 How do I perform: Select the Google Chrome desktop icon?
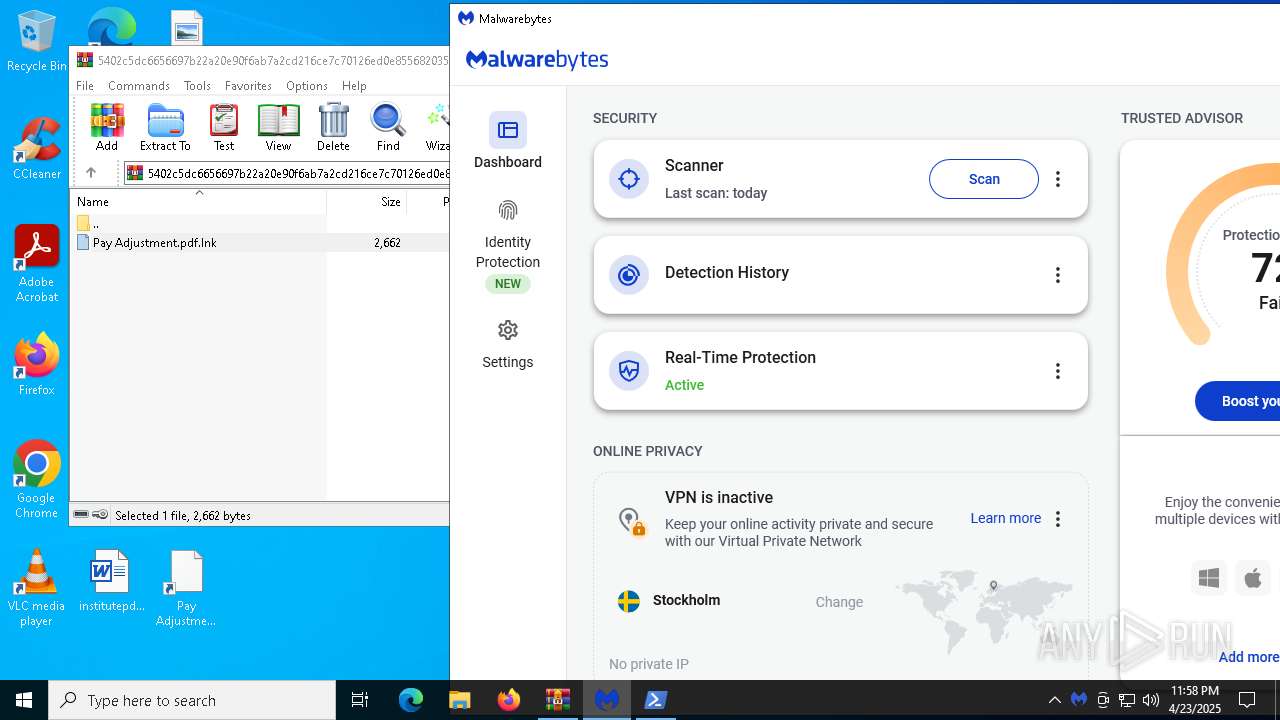click(x=37, y=480)
